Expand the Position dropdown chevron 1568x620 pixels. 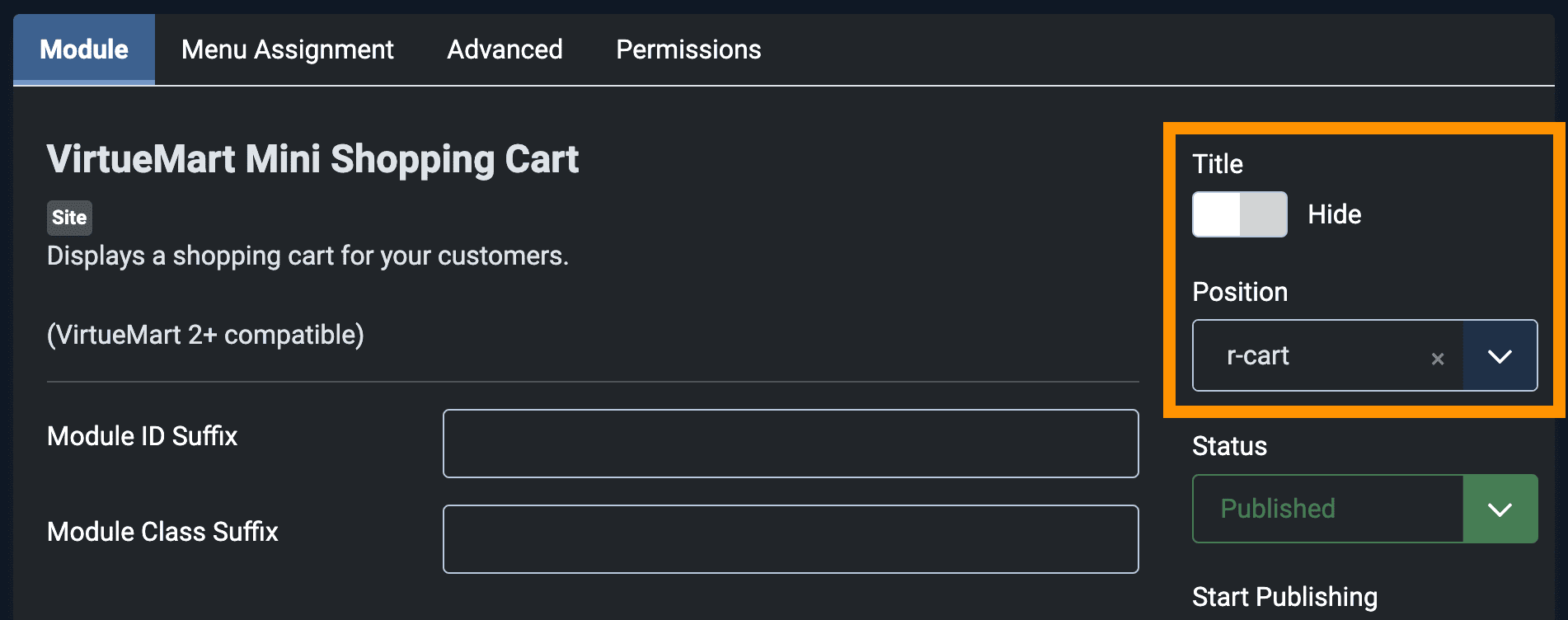pos(1500,356)
